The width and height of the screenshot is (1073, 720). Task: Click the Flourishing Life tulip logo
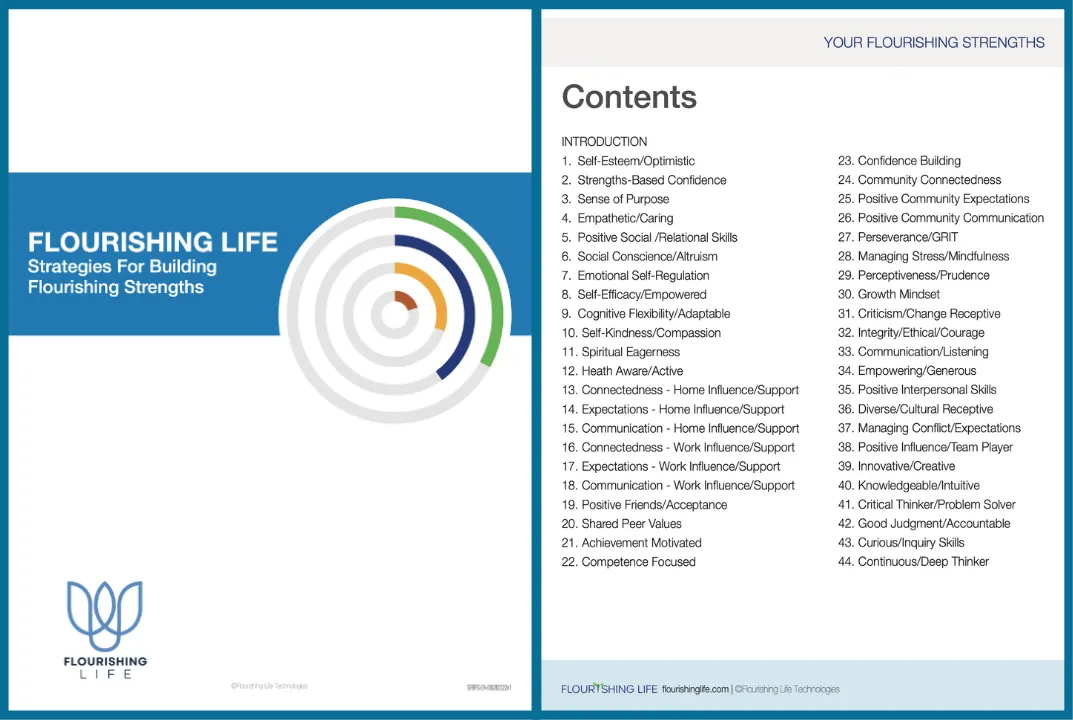coord(105,630)
